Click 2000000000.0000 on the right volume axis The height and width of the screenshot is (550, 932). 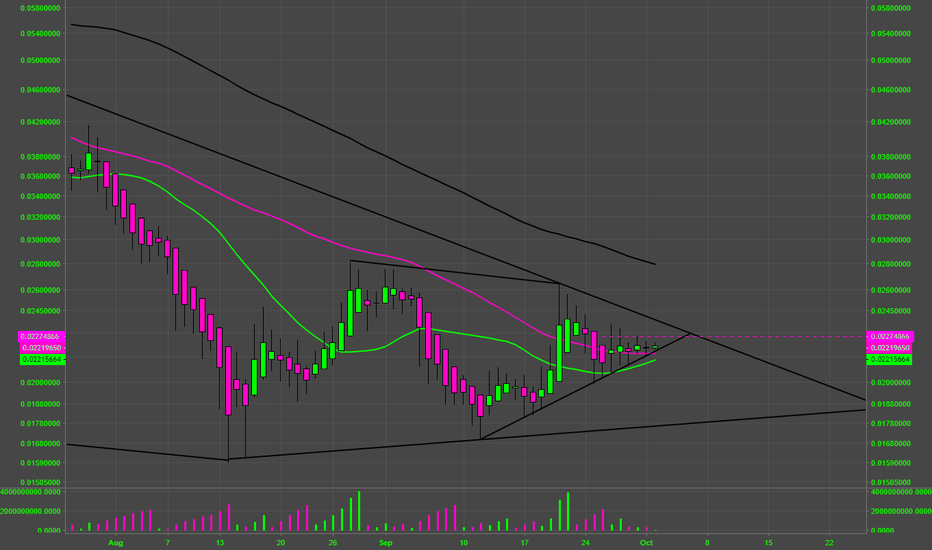(x=901, y=511)
